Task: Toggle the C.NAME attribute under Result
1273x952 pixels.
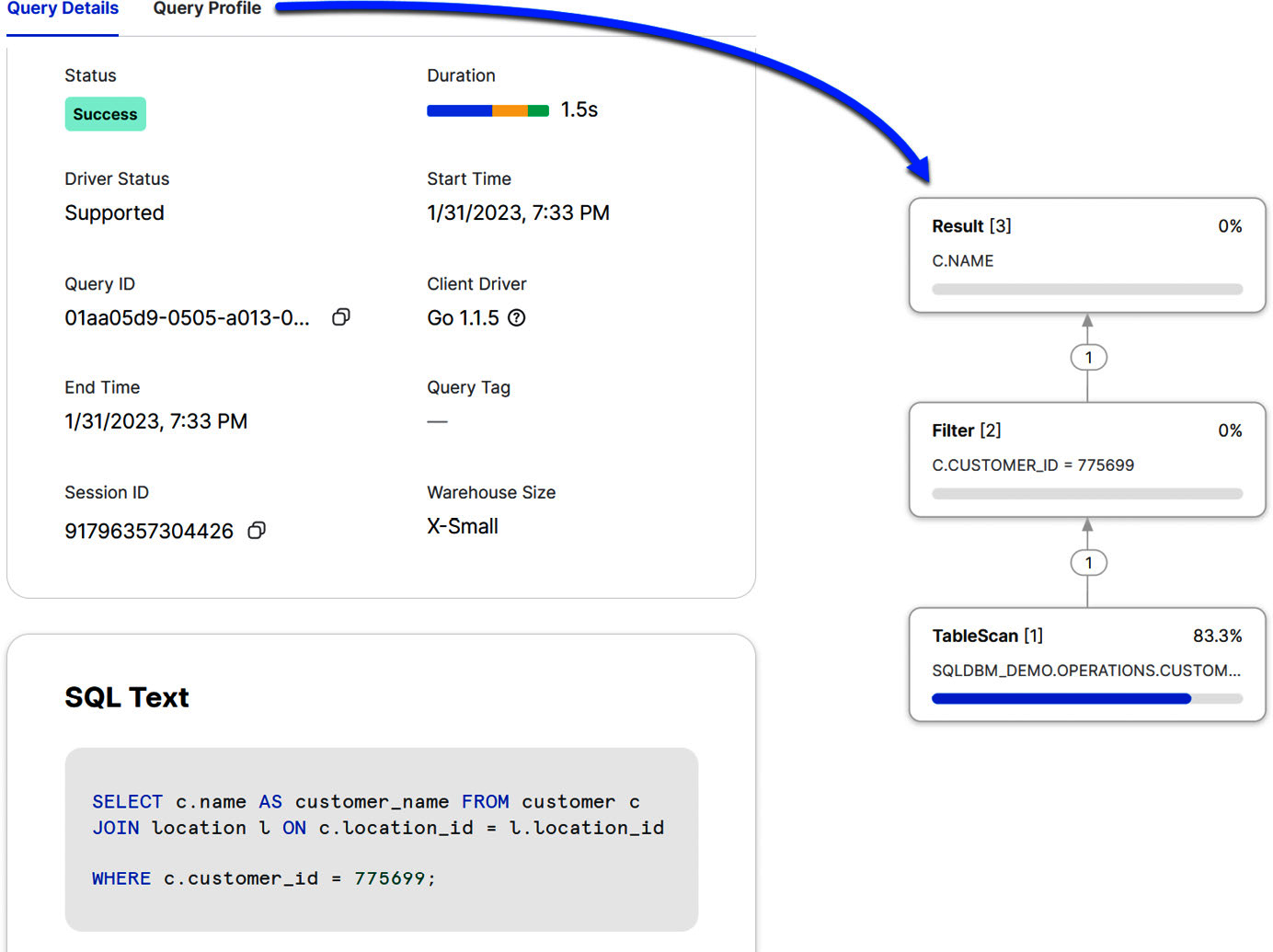Action: click(962, 261)
